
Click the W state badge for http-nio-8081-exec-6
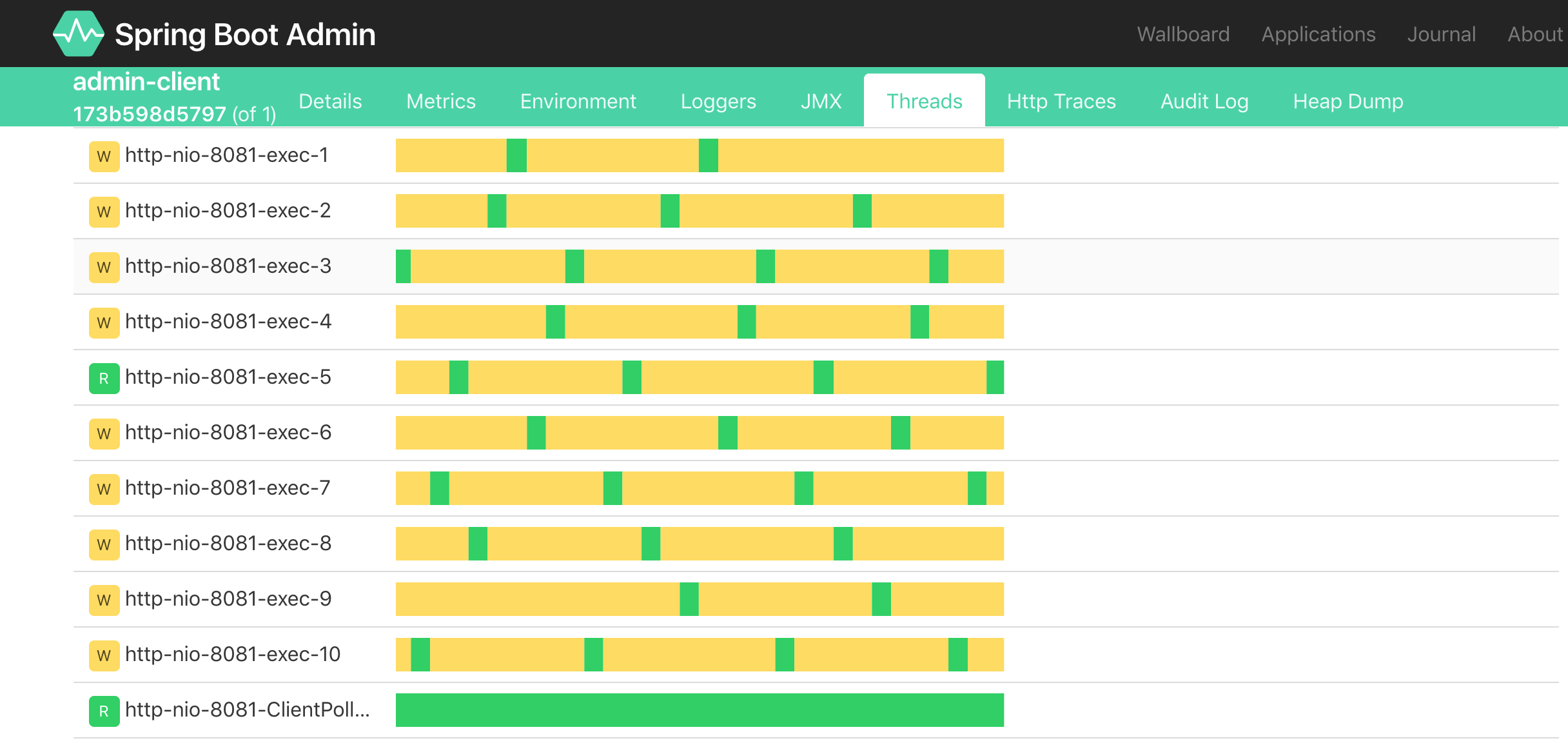pos(104,433)
